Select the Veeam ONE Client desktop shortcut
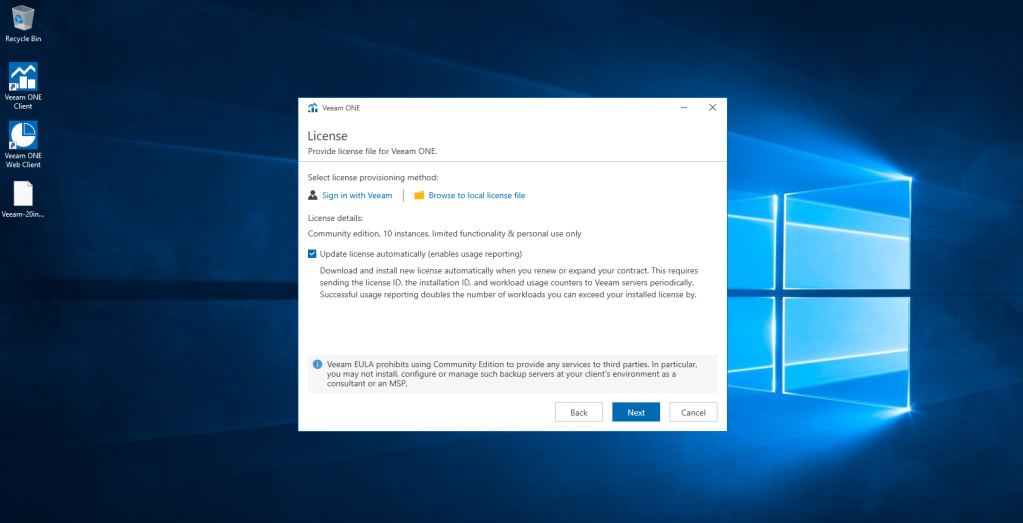This screenshot has width=1023, height=523. coord(23,85)
